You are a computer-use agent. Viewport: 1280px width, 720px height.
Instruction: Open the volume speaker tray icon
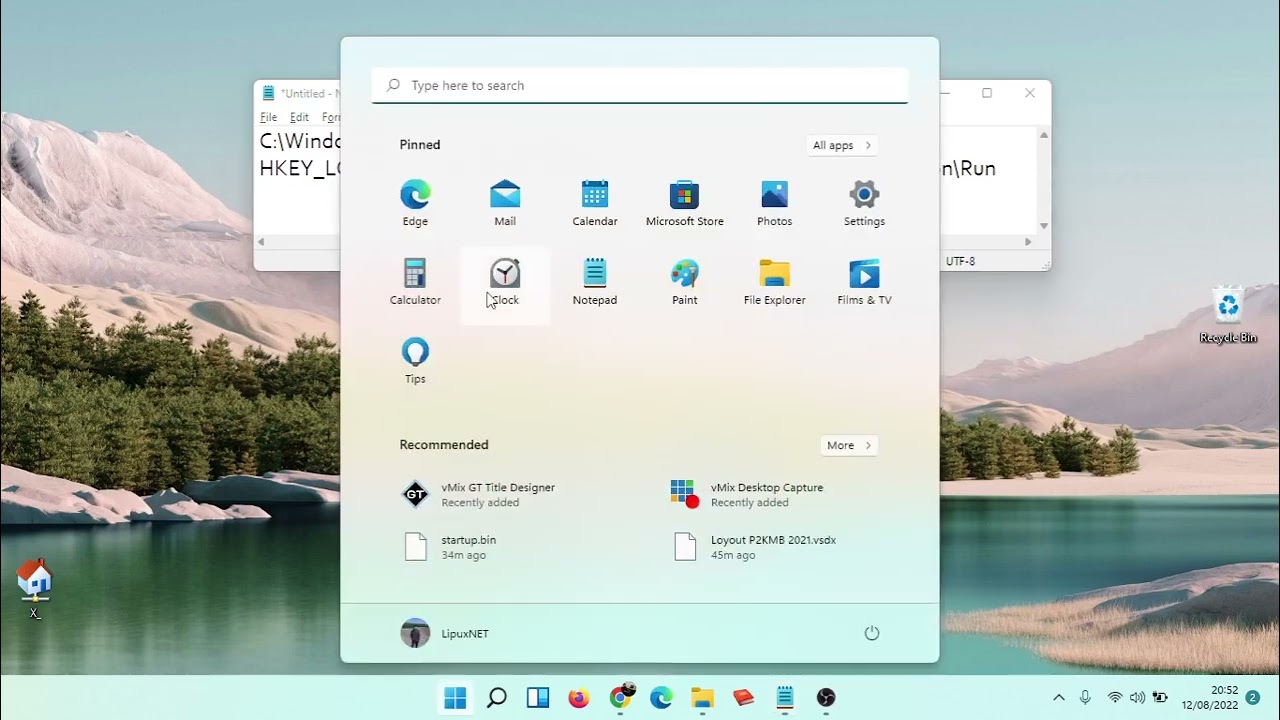coord(1137,698)
